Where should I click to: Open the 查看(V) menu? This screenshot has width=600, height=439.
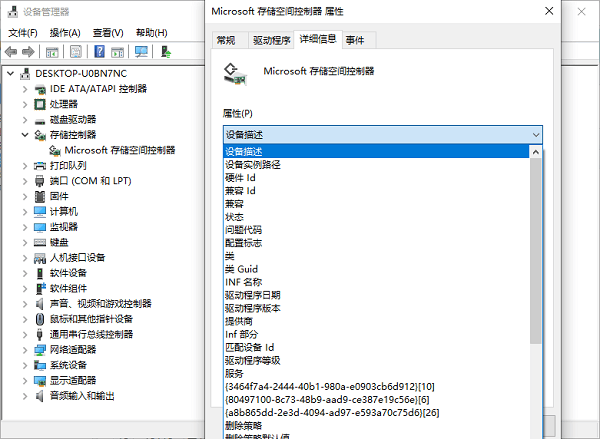[x=108, y=33]
